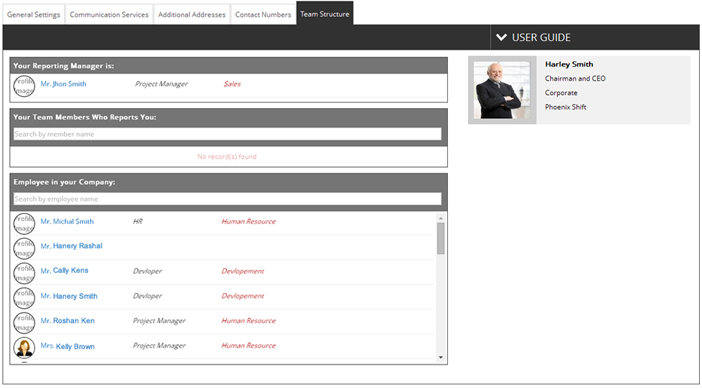This screenshot has height=388, width=702.
Task: Click Hanery Rashal's profile image icon
Action: tap(24, 248)
